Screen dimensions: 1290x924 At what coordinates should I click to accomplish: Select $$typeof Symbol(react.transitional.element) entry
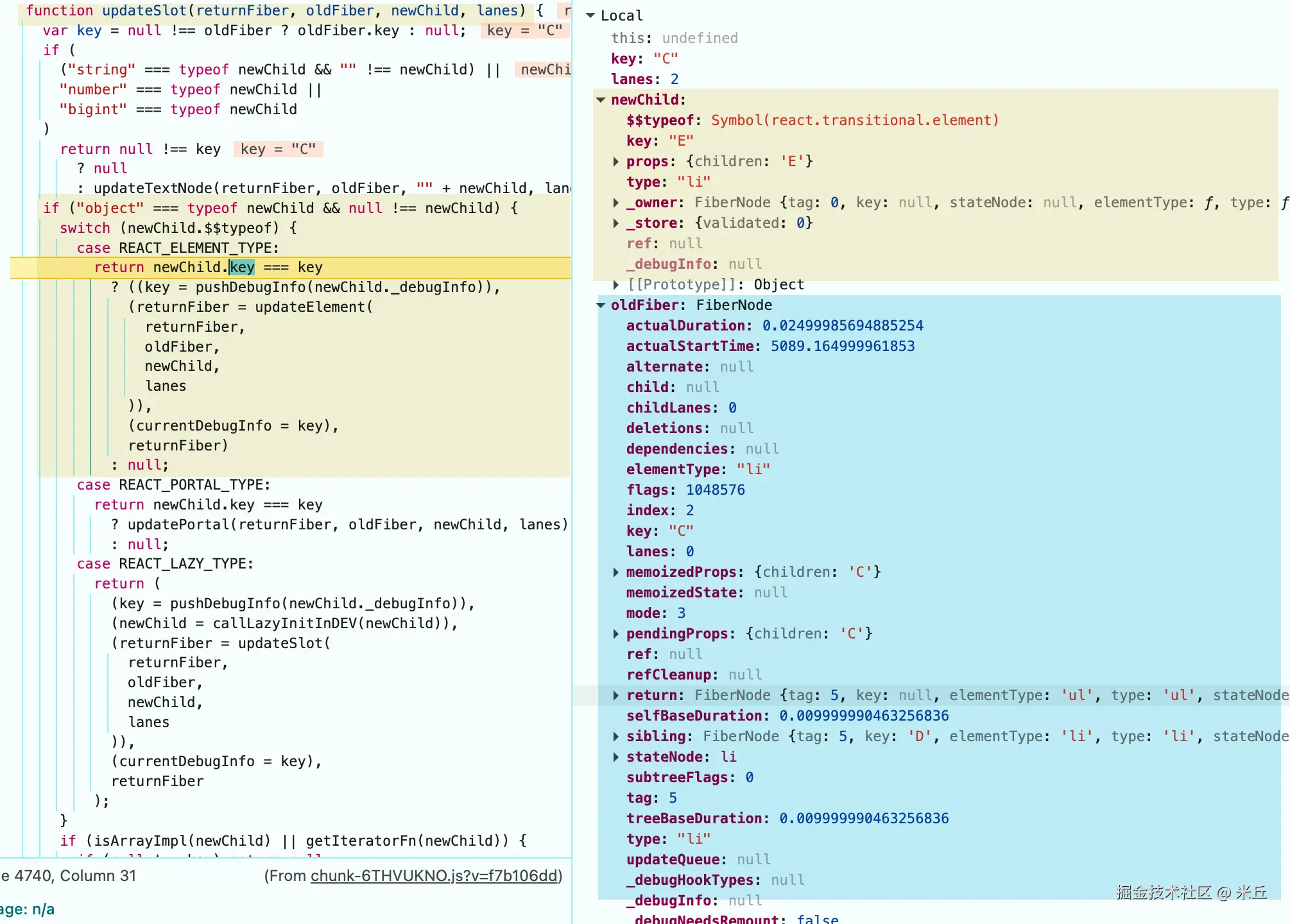813,121
